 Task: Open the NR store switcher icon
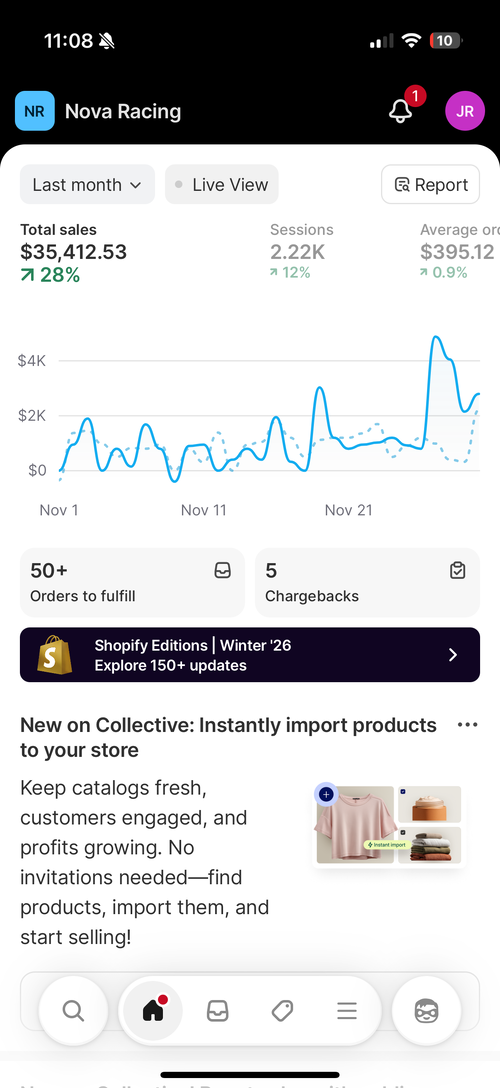point(35,111)
